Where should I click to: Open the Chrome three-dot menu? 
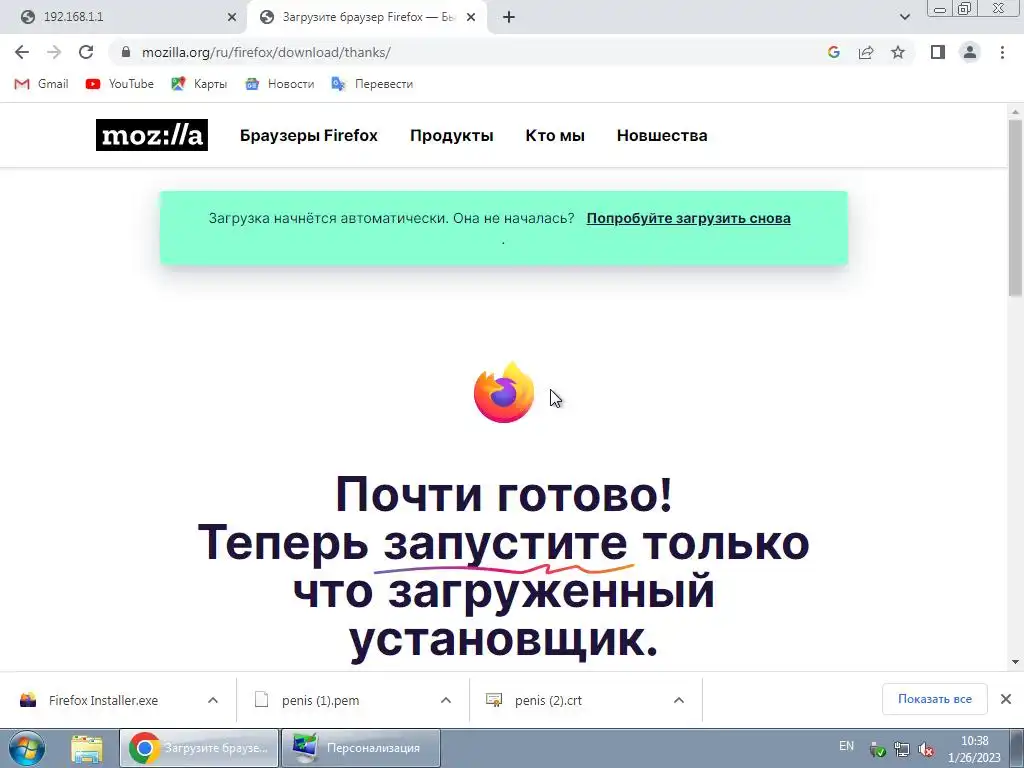pyautogui.click(x=1002, y=52)
